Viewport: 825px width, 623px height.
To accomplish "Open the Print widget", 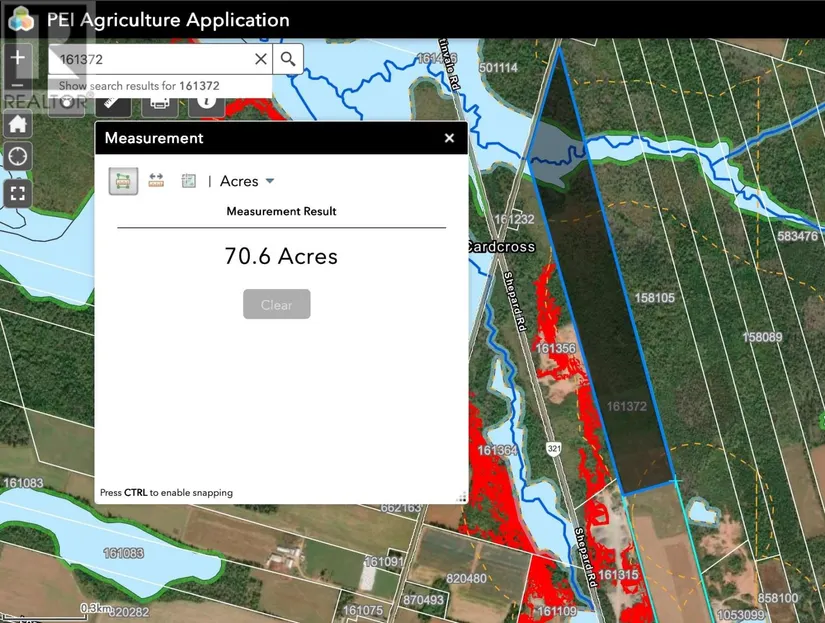I will coord(160,101).
